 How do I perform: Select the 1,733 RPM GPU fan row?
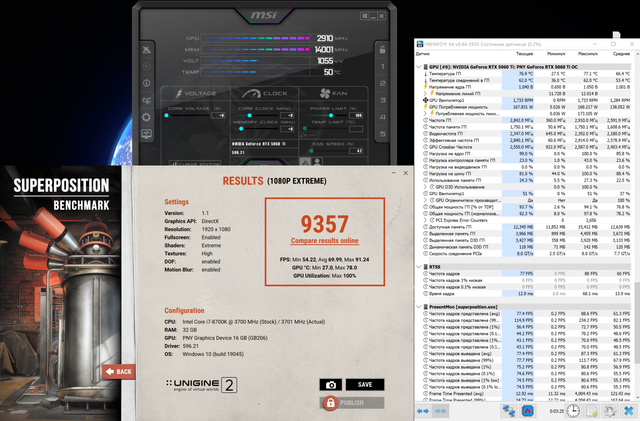527,100
